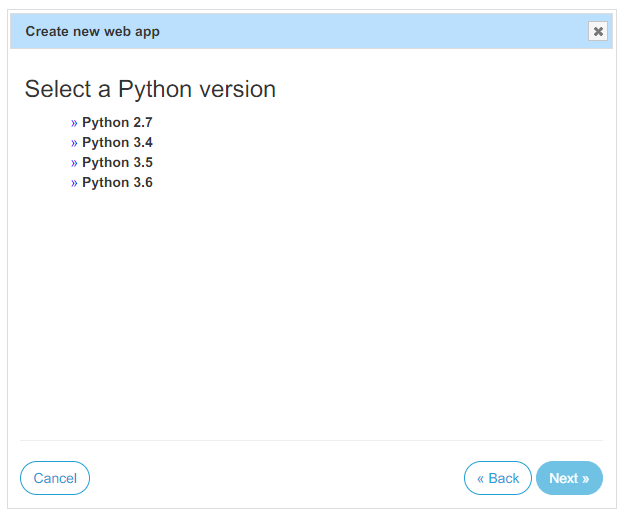626x519 pixels.
Task: Pick the Python 3.5 option
Action: pos(117,163)
